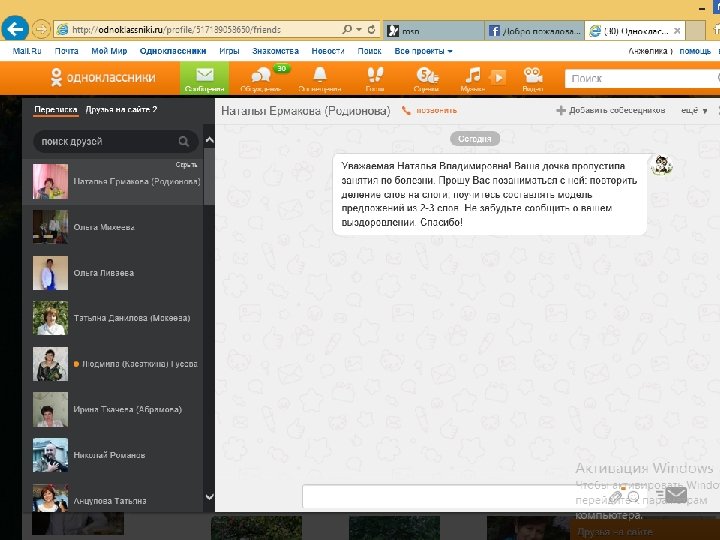The width and height of the screenshot is (720, 540).
Task: Open Mail.Ru link
Action: point(27,51)
